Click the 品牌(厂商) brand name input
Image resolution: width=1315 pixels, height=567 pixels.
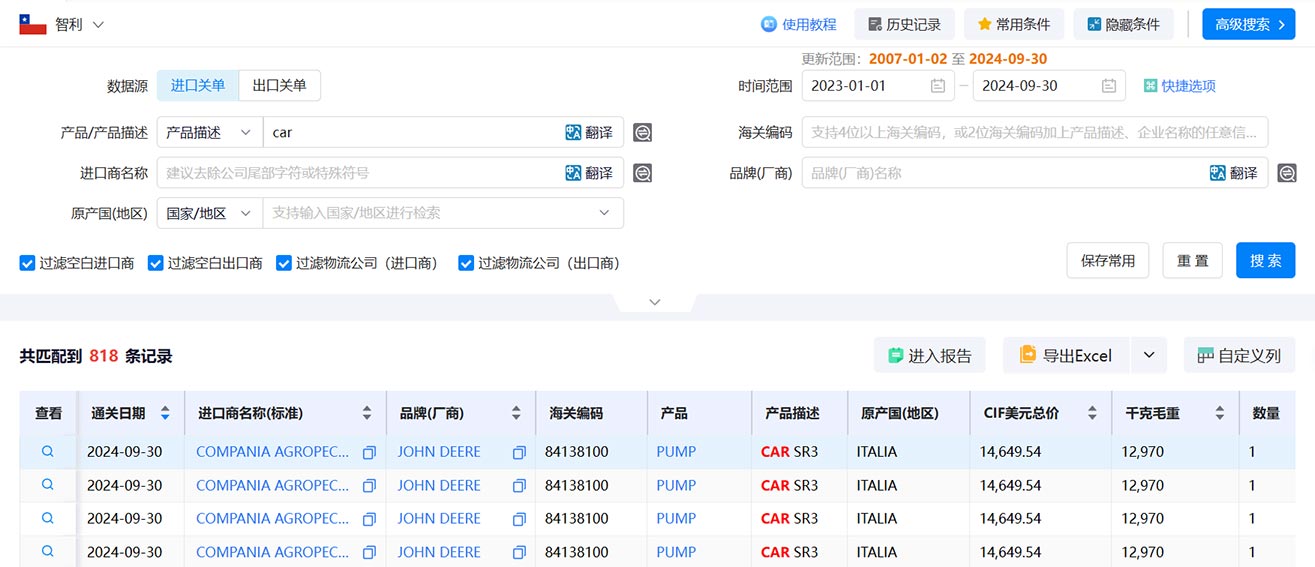pyautogui.click(x=1003, y=173)
